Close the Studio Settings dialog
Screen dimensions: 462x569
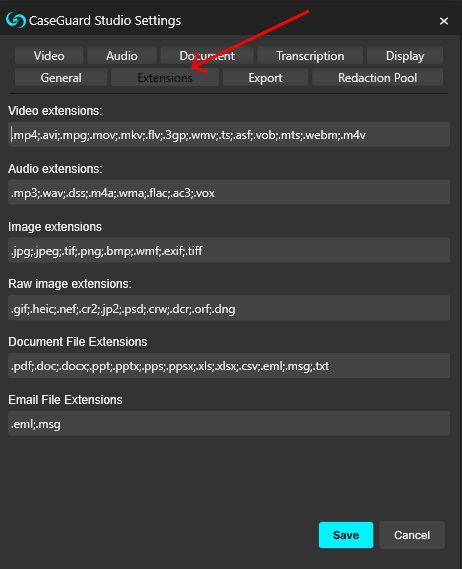pyautogui.click(x=443, y=21)
